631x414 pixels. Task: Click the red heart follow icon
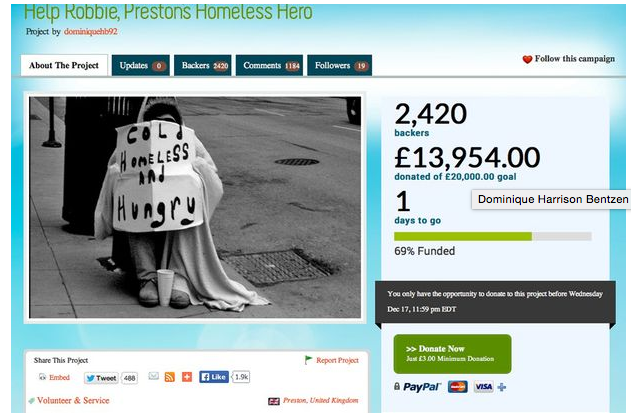click(x=527, y=59)
